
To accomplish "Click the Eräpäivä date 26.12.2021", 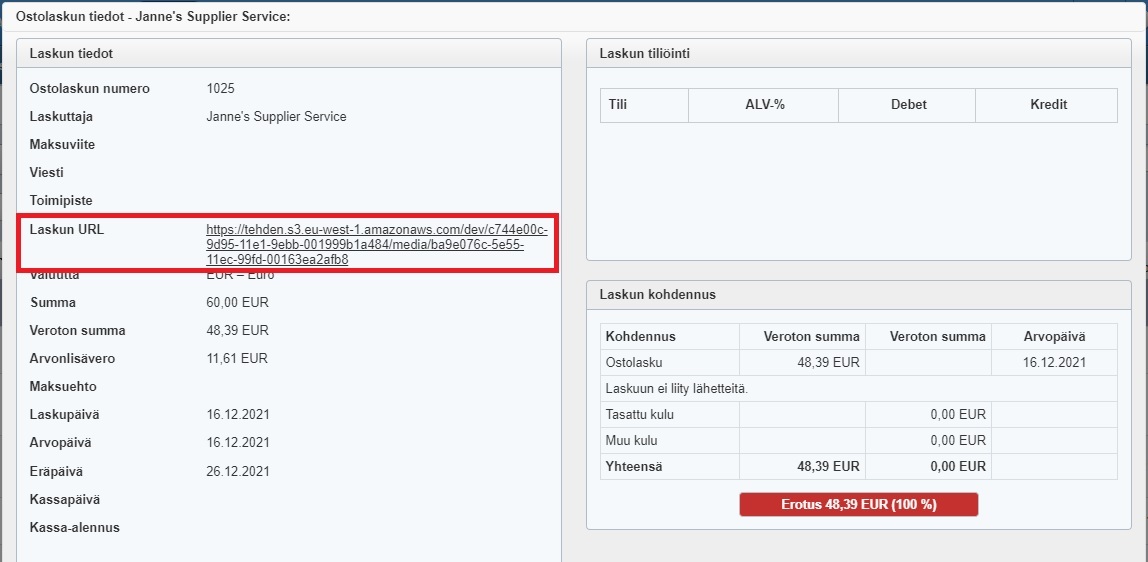I will [x=238, y=471].
